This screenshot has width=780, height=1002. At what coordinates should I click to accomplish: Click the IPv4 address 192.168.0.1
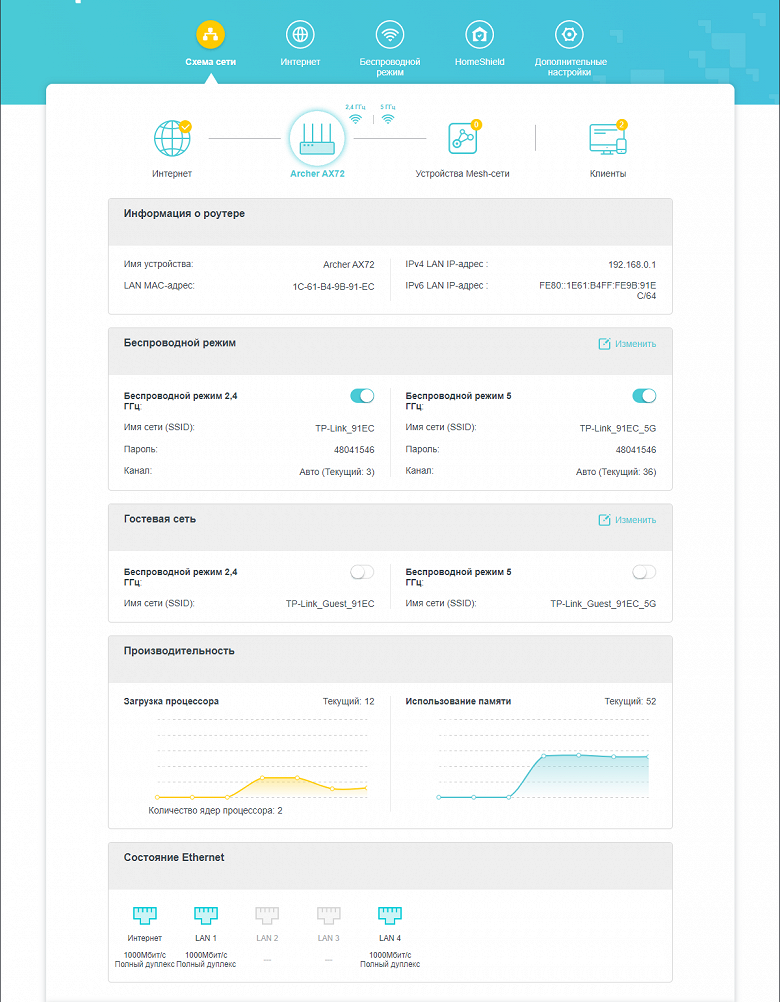click(x=632, y=265)
